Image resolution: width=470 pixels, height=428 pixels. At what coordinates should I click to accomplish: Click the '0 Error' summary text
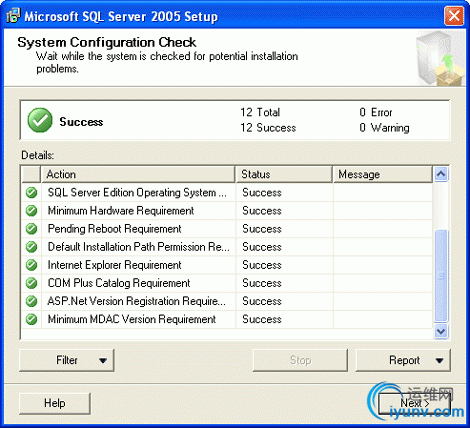pos(376,112)
